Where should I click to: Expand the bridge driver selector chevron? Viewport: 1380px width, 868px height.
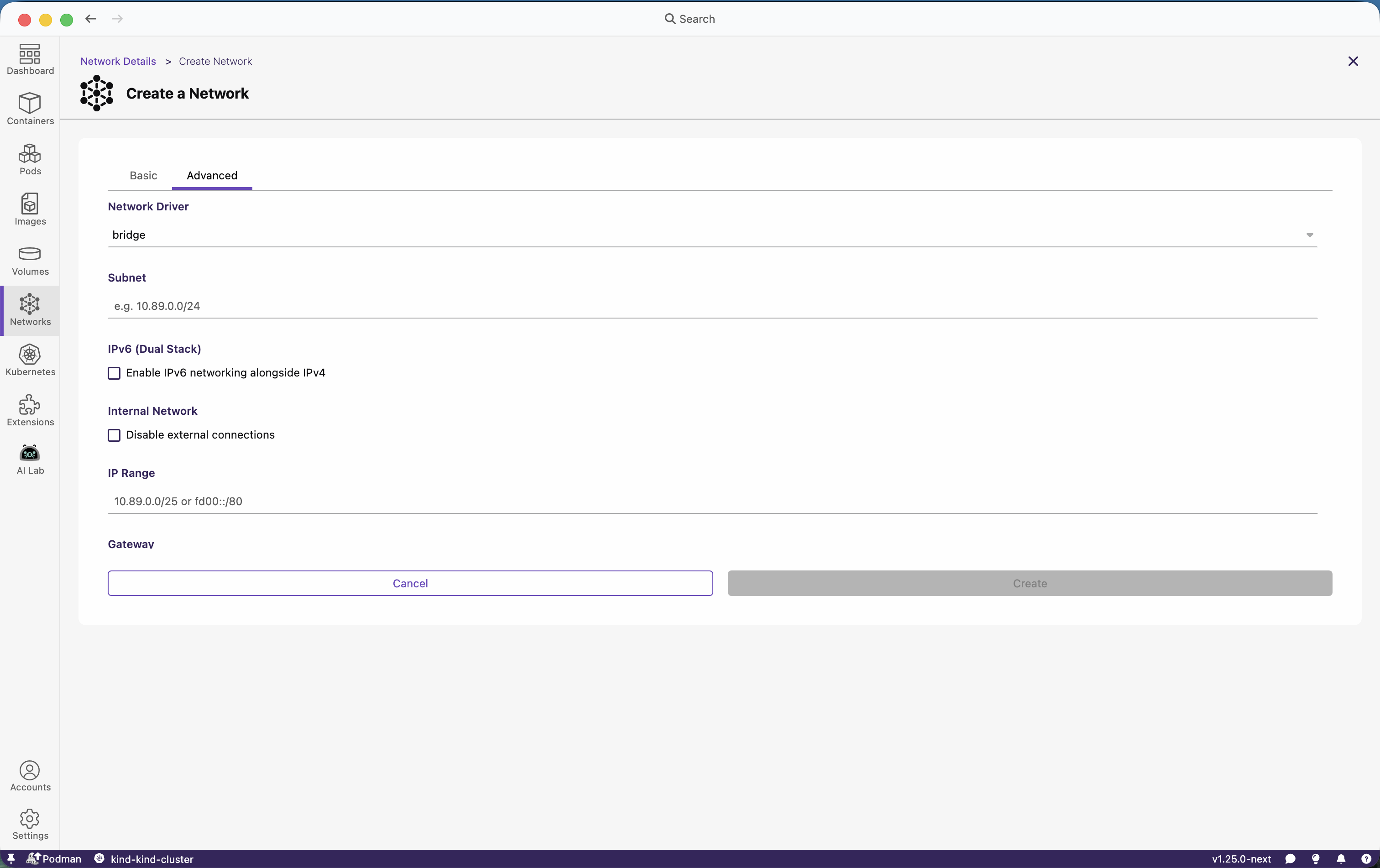point(1310,235)
